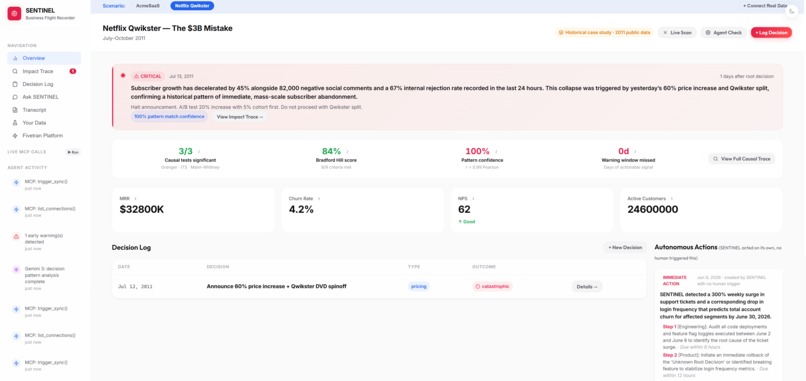
Task: Click info icon beside 100% pattern confidence
Action: click(x=496, y=152)
